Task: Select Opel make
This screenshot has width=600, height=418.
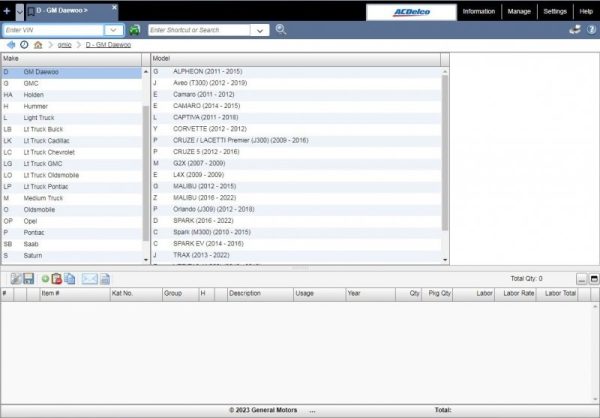Action: (72, 221)
